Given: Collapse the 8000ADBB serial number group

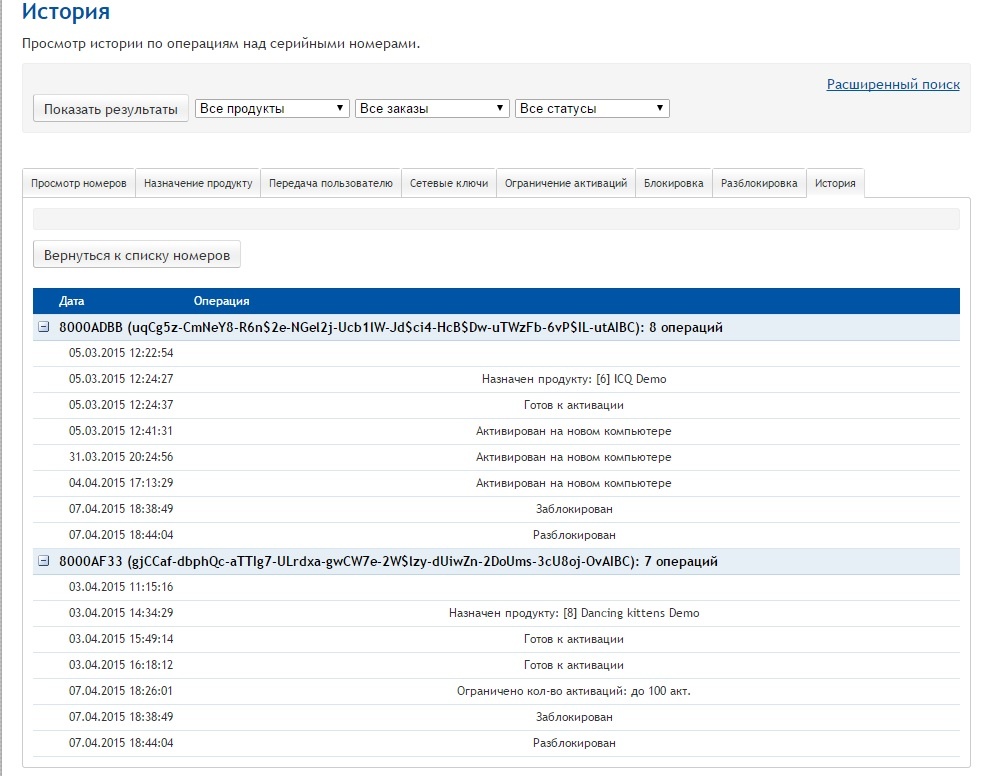Looking at the screenshot, I should (43, 327).
